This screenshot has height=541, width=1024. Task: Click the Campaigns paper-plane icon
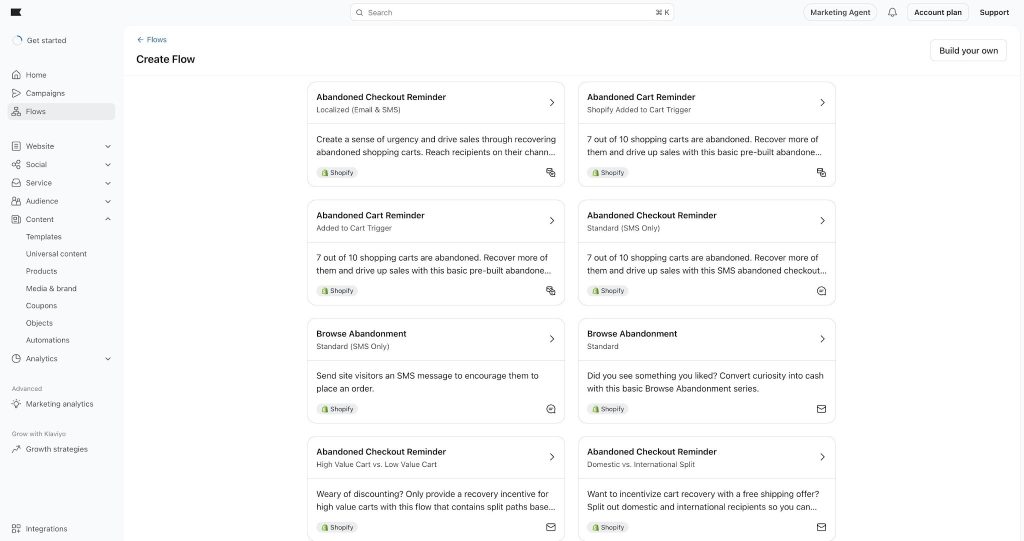(x=16, y=93)
